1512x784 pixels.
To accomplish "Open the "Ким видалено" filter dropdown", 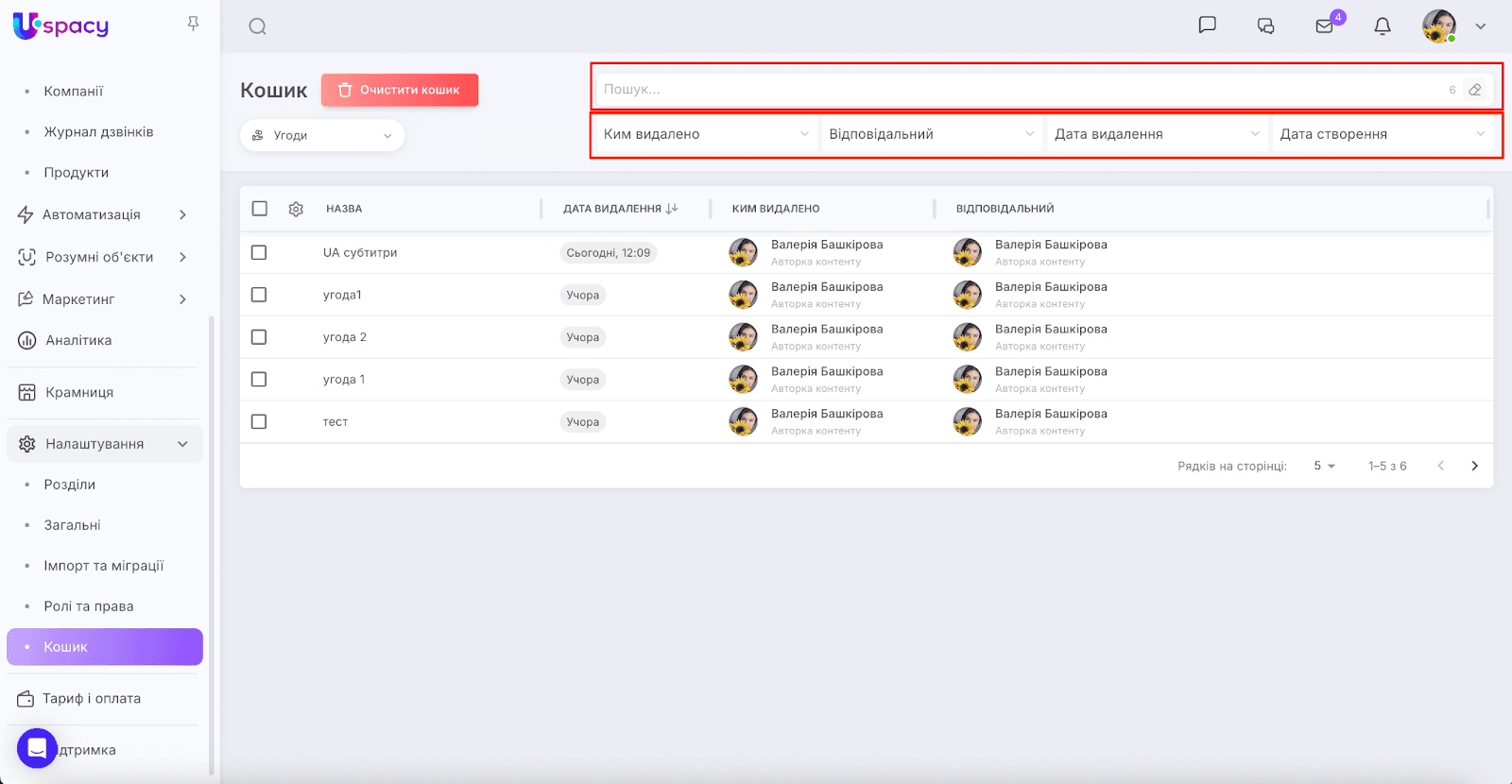I will 705,134.
